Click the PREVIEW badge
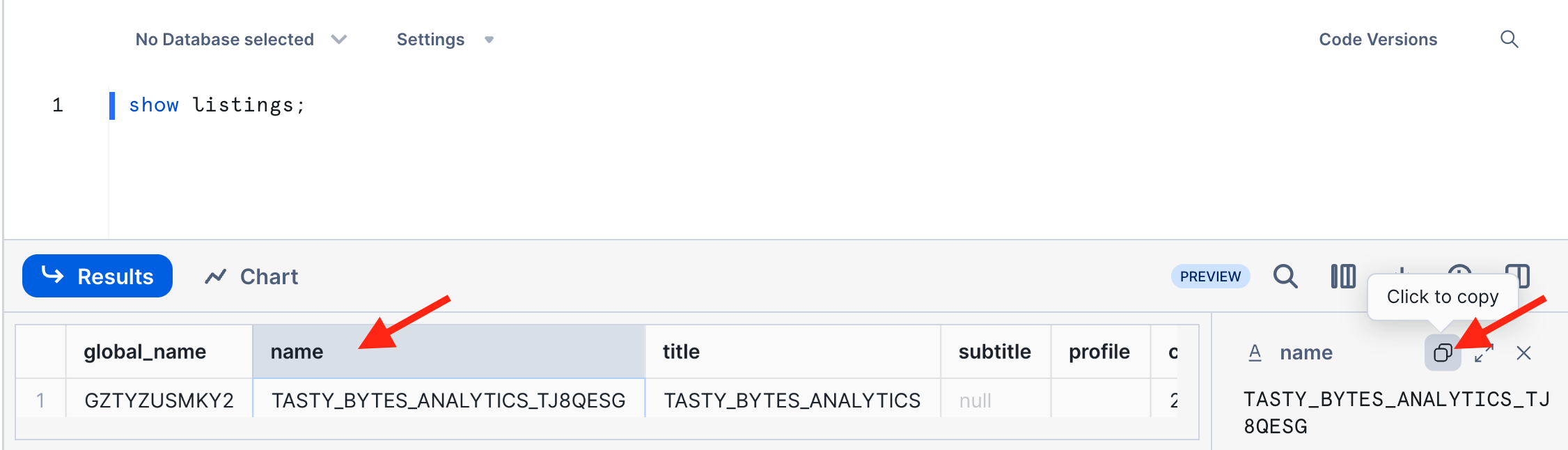The image size is (1568, 450). tap(1210, 277)
